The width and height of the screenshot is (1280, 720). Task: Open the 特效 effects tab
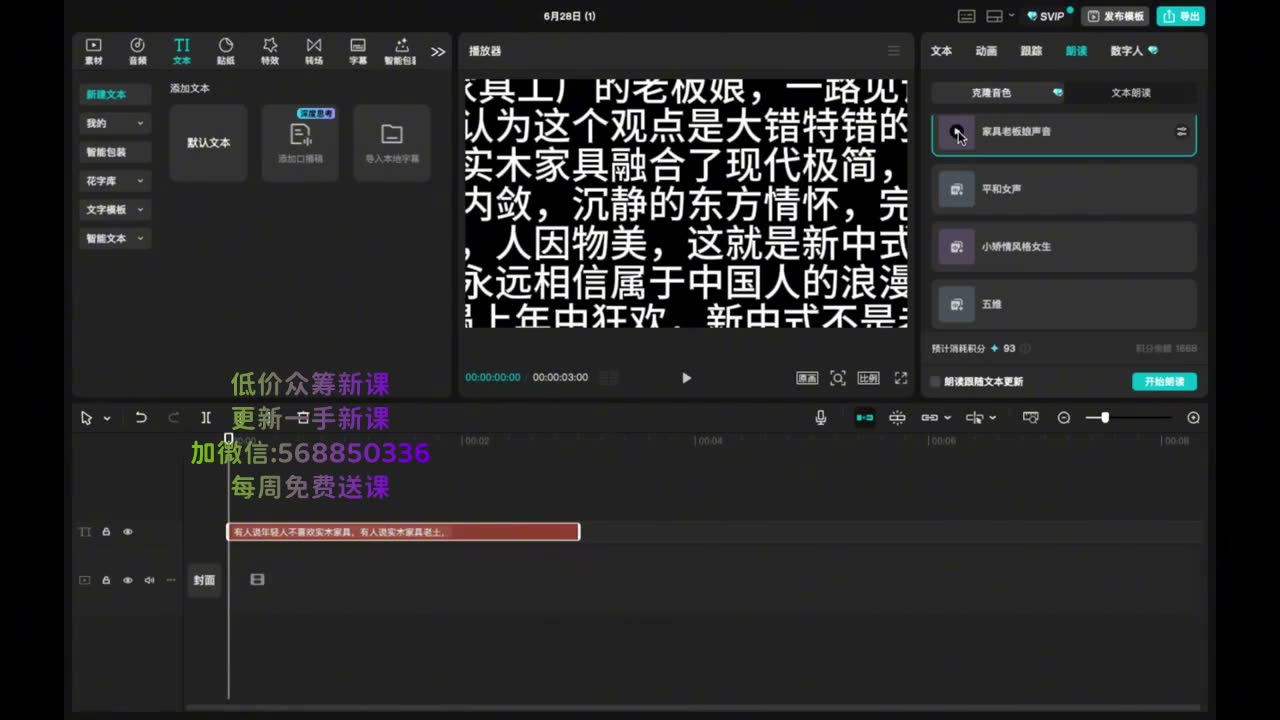tap(270, 51)
